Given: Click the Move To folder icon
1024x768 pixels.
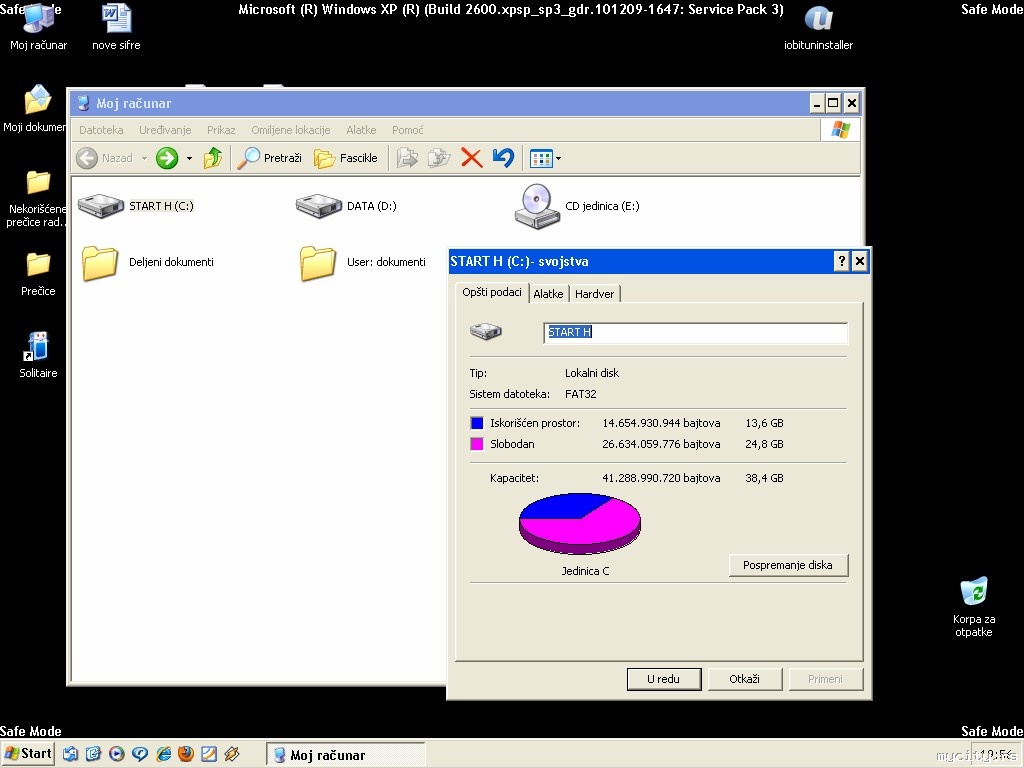Looking at the screenshot, I should (x=408, y=158).
